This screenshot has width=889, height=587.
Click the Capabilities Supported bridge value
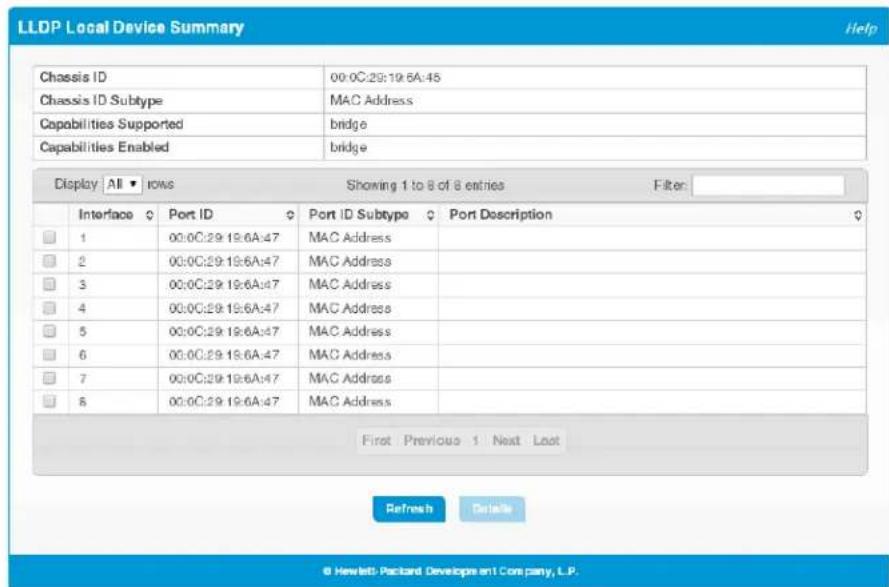348,124
